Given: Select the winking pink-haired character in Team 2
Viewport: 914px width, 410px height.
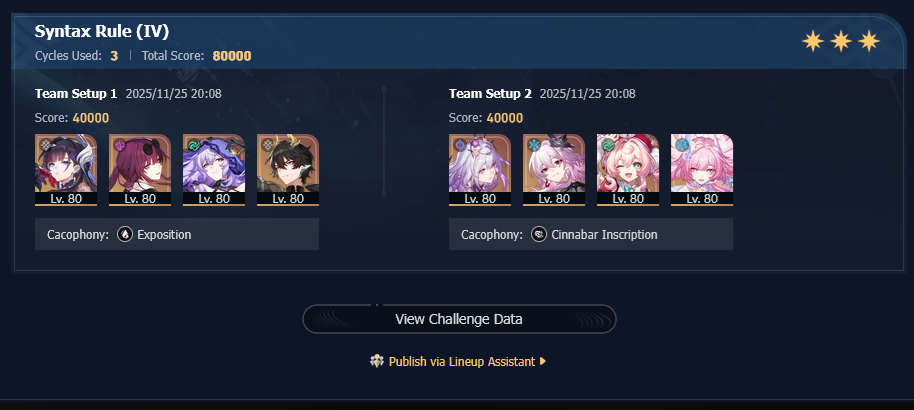Looking at the screenshot, I should click(628, 170).
